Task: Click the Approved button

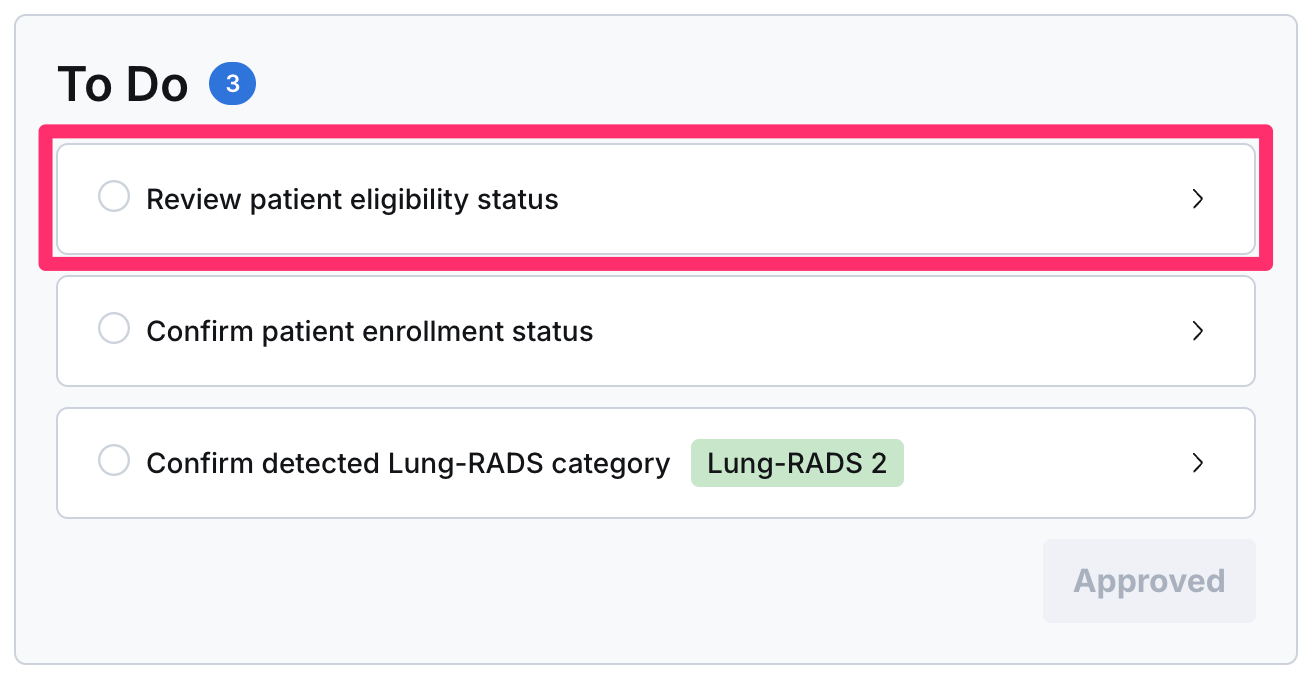Action: tap(1149, 581)
